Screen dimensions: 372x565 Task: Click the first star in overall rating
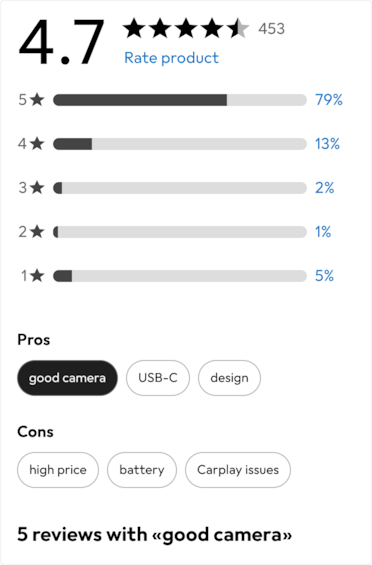[x=134, y=28]
